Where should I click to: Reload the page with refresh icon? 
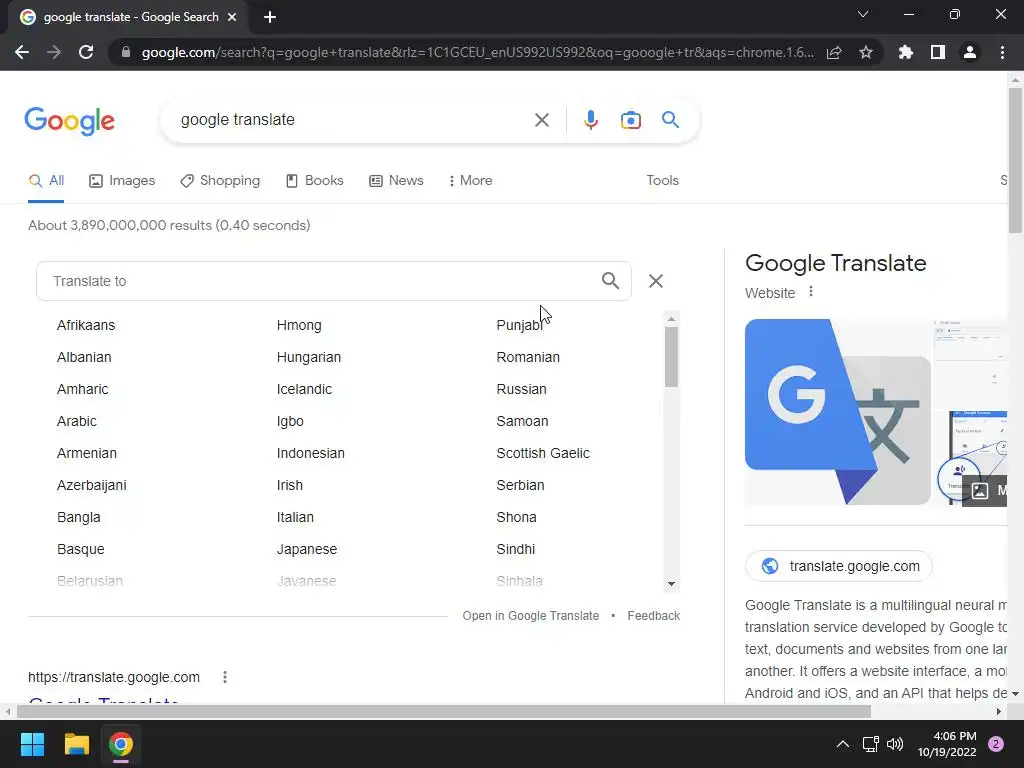point(86,52)
